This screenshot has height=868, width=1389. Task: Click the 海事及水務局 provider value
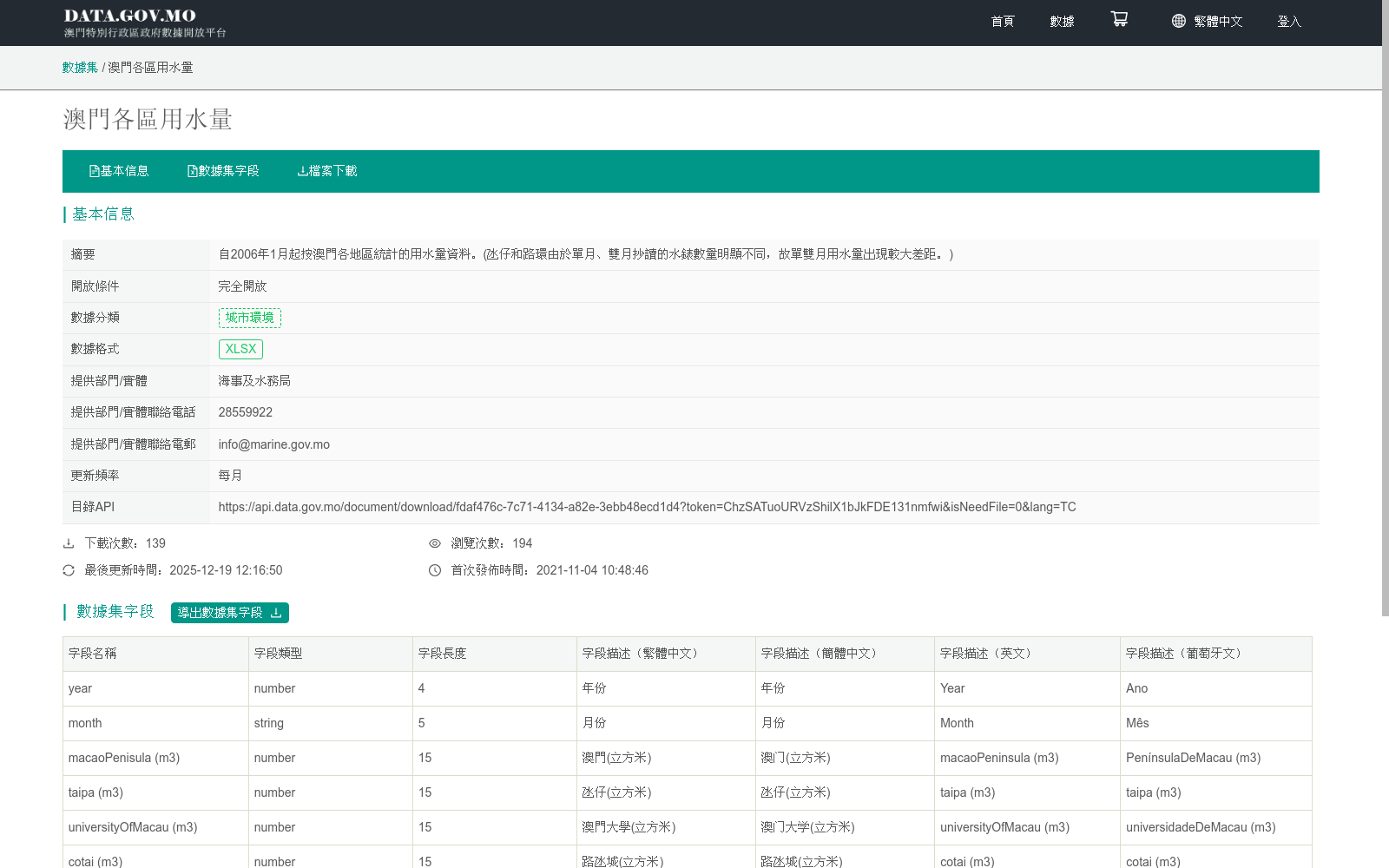click(254, 381)
